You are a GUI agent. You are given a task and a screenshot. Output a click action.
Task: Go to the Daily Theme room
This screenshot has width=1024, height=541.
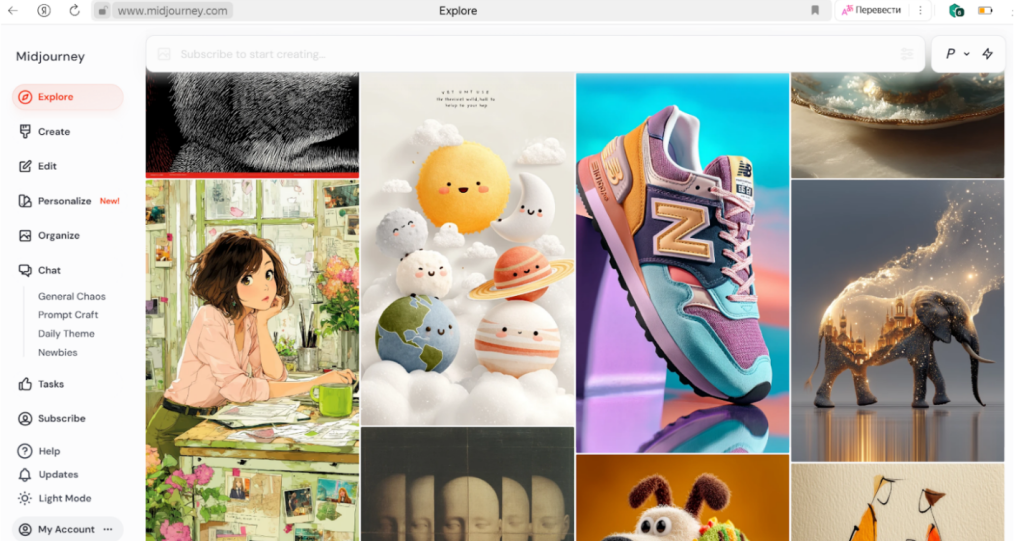[66, 334]
